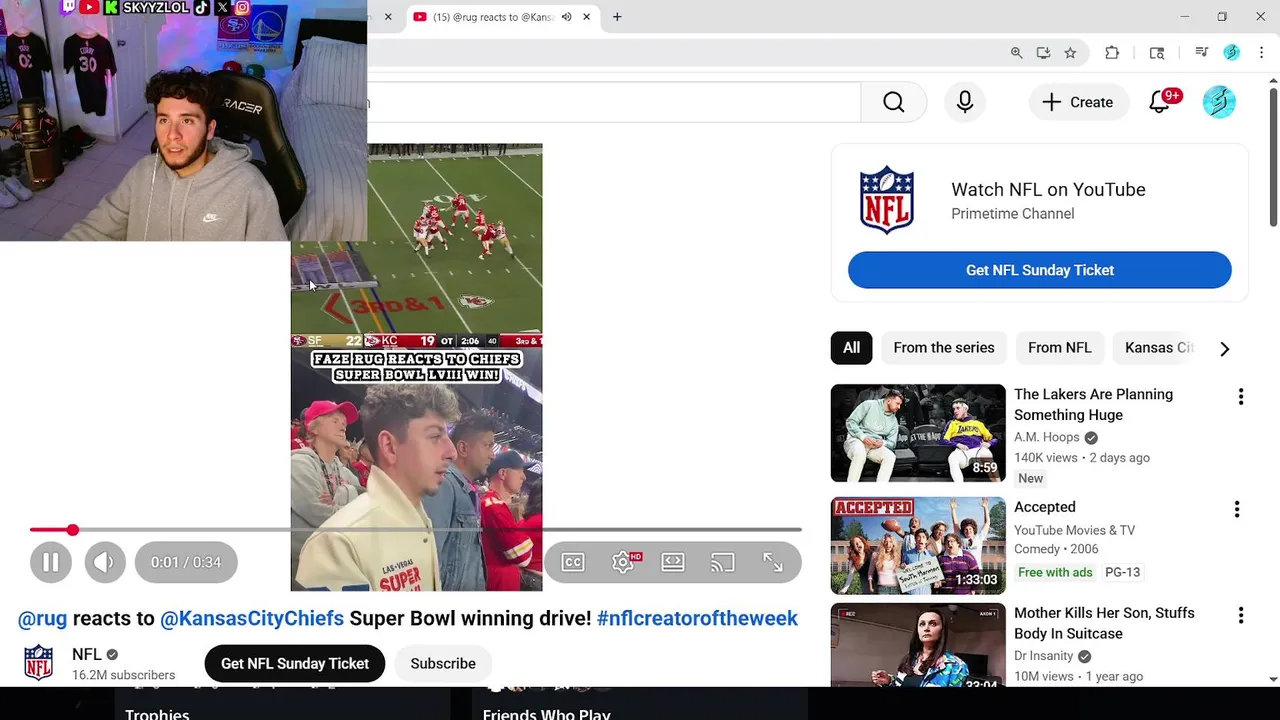
Task: Click the YouTube search input field
Action: point(613,102)
